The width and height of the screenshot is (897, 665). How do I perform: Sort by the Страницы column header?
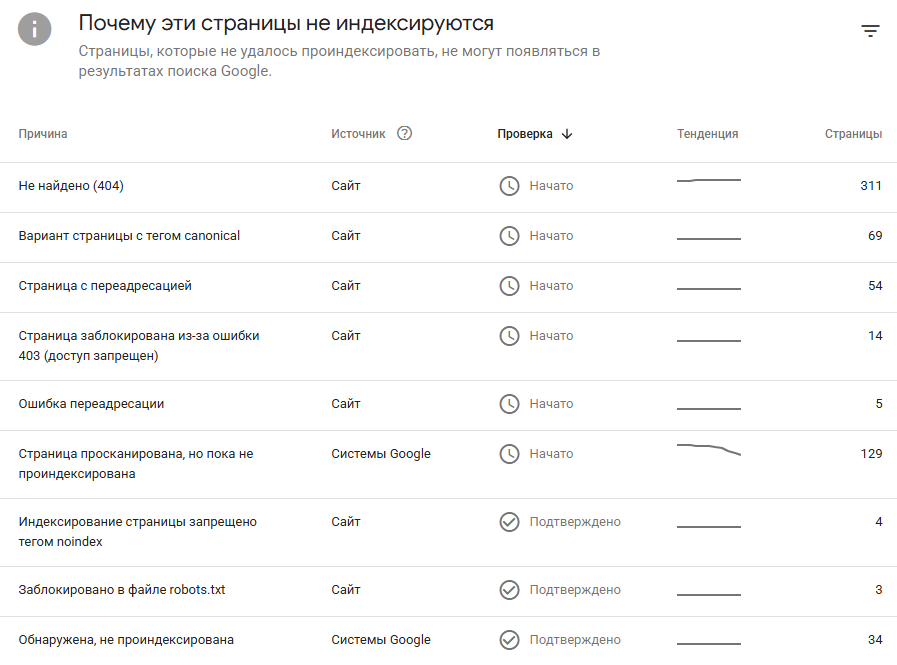click(853, 134)
